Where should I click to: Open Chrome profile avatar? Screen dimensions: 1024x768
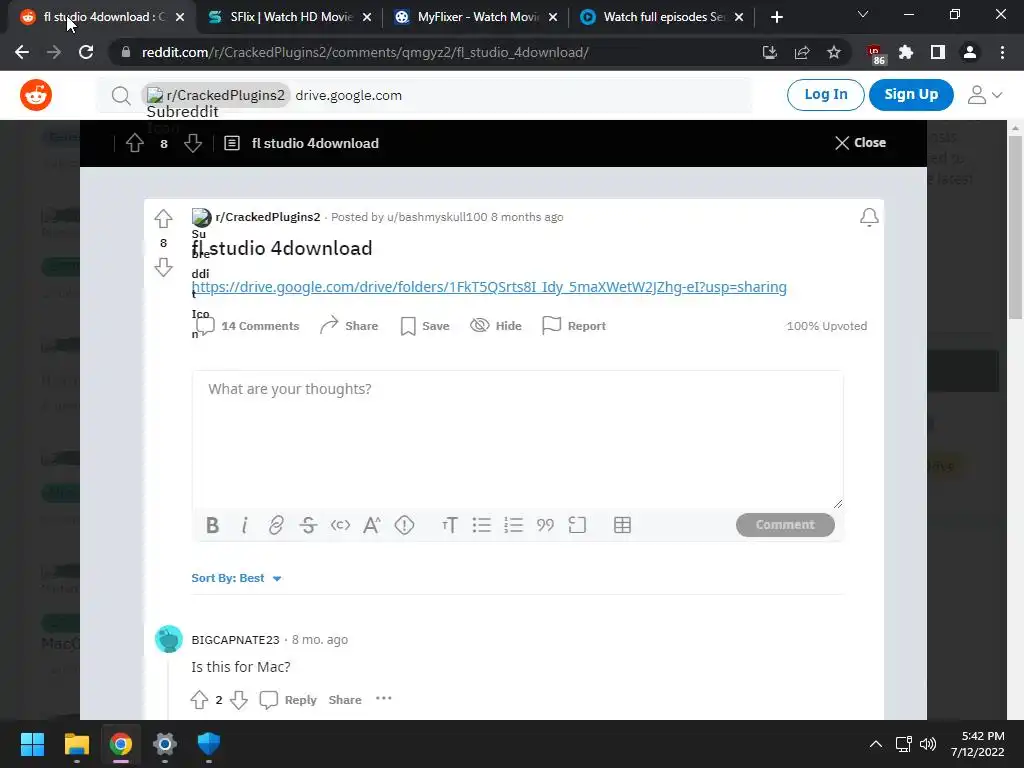coord(970,52)
